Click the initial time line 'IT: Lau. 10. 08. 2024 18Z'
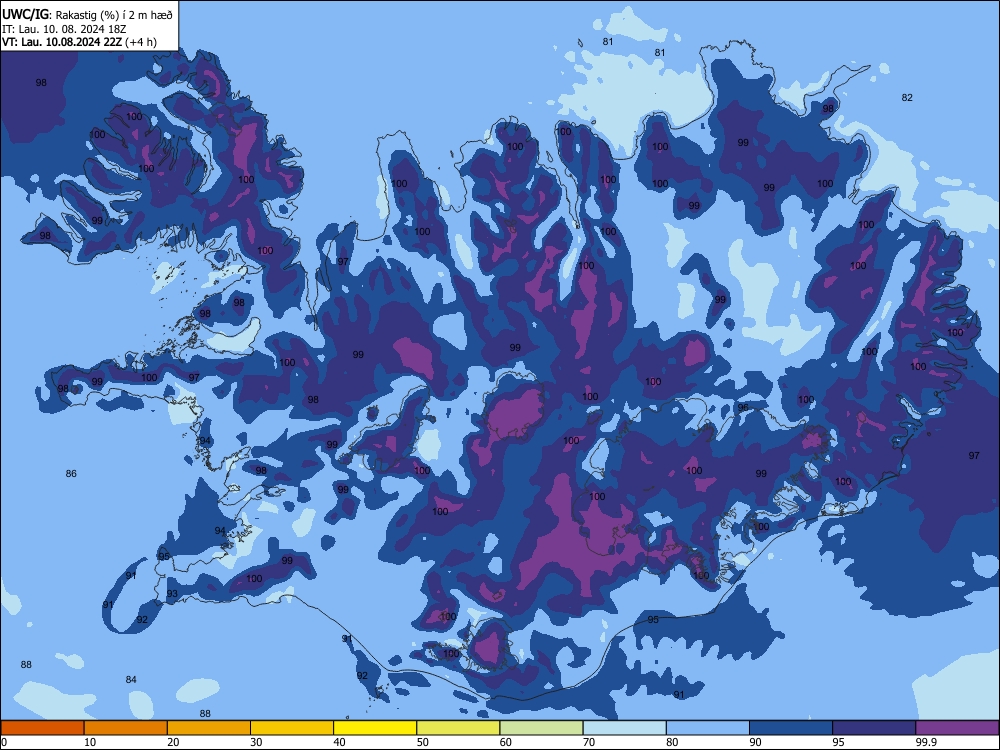Viewport: 1000px width, 750px height. tap(64, 29)
